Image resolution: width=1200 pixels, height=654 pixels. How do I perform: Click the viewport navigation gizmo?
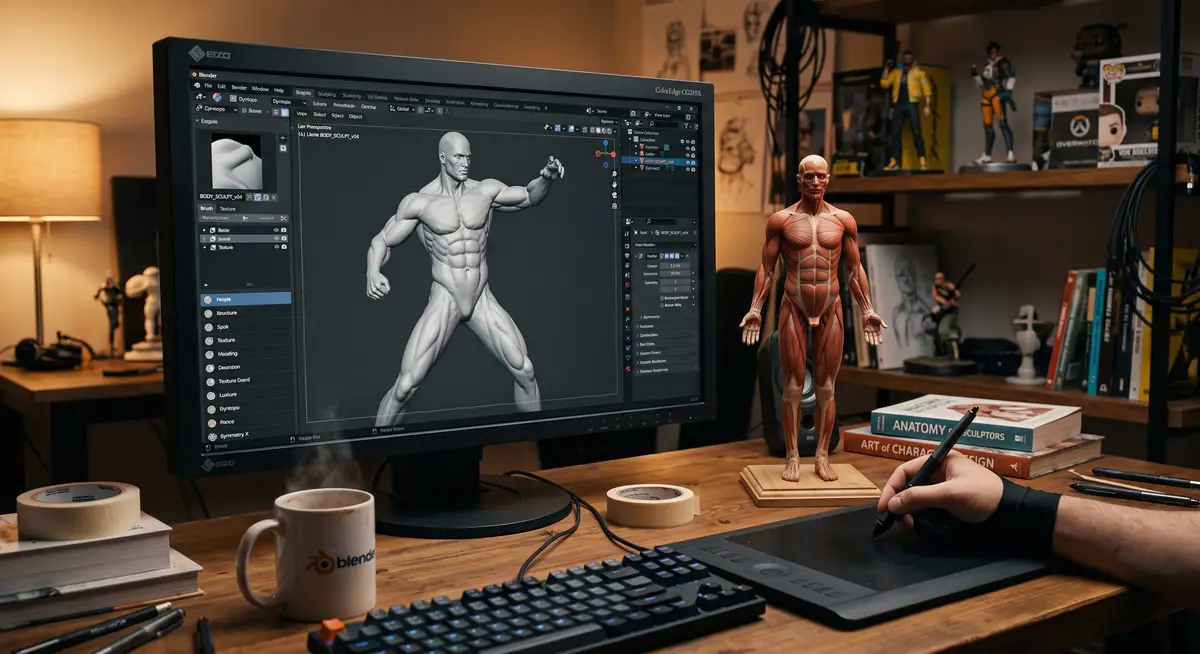click(x=606, y=153)
